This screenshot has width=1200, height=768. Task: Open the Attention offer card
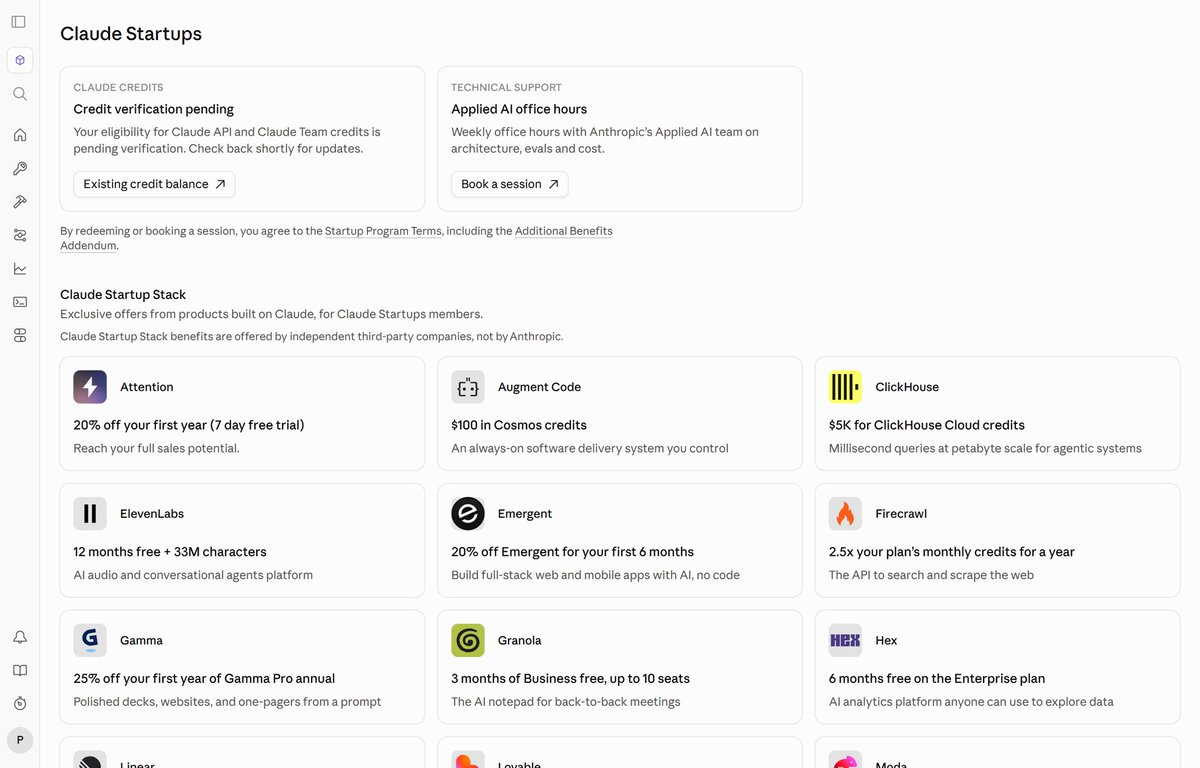click(242, 413)
